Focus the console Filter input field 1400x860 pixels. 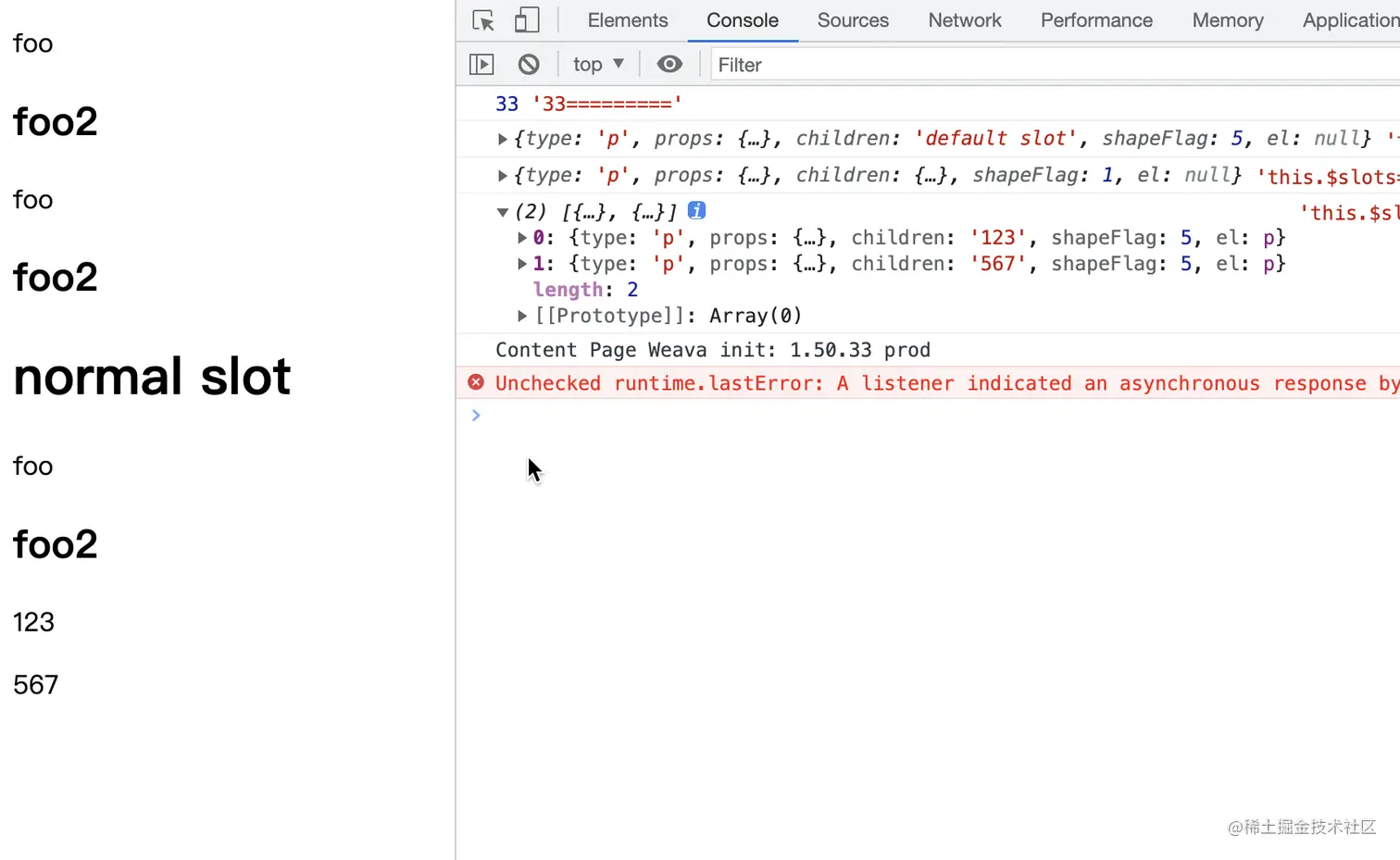click(1056, 65)
